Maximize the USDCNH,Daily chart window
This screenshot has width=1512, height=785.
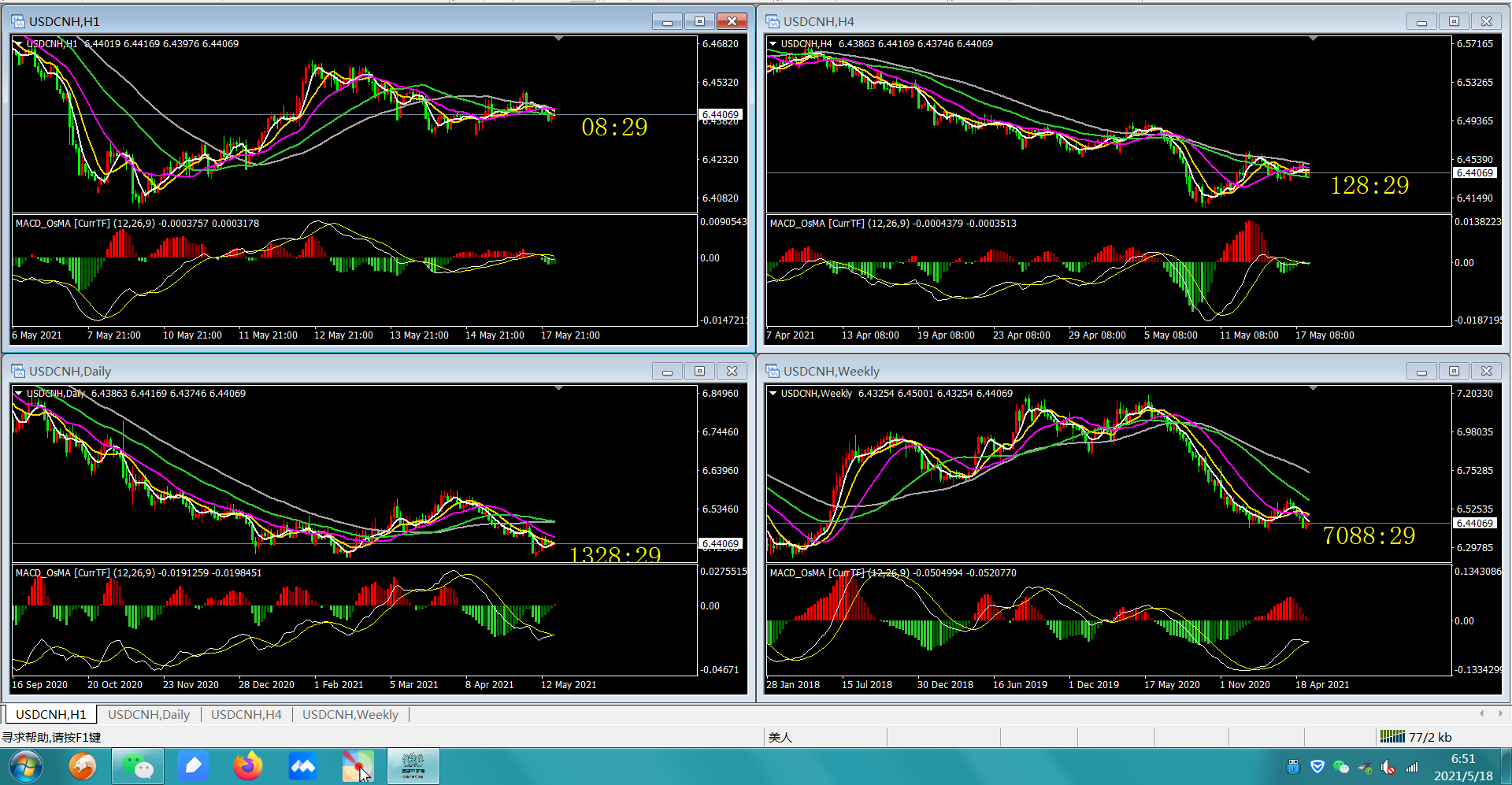pos(699,371)
